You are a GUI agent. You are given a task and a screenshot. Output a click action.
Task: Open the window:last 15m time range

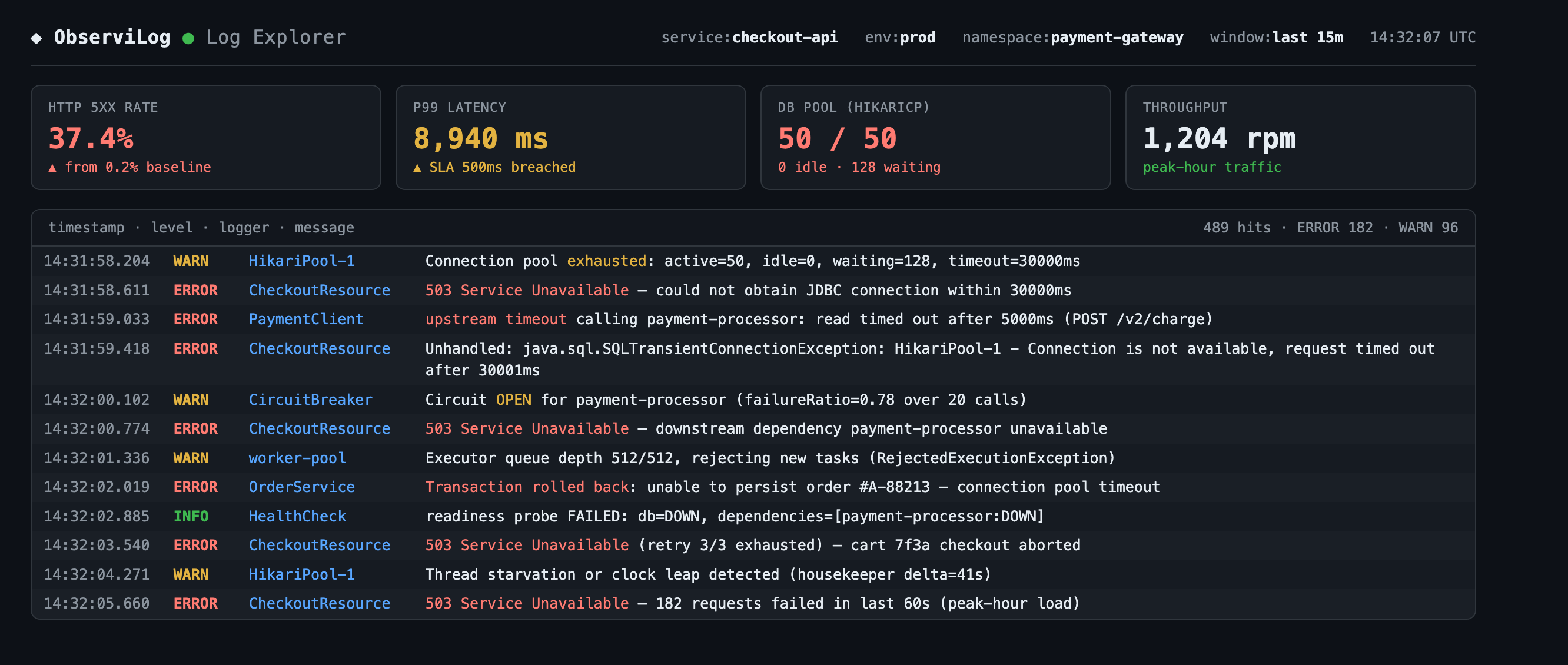[x=1277, y=37]
